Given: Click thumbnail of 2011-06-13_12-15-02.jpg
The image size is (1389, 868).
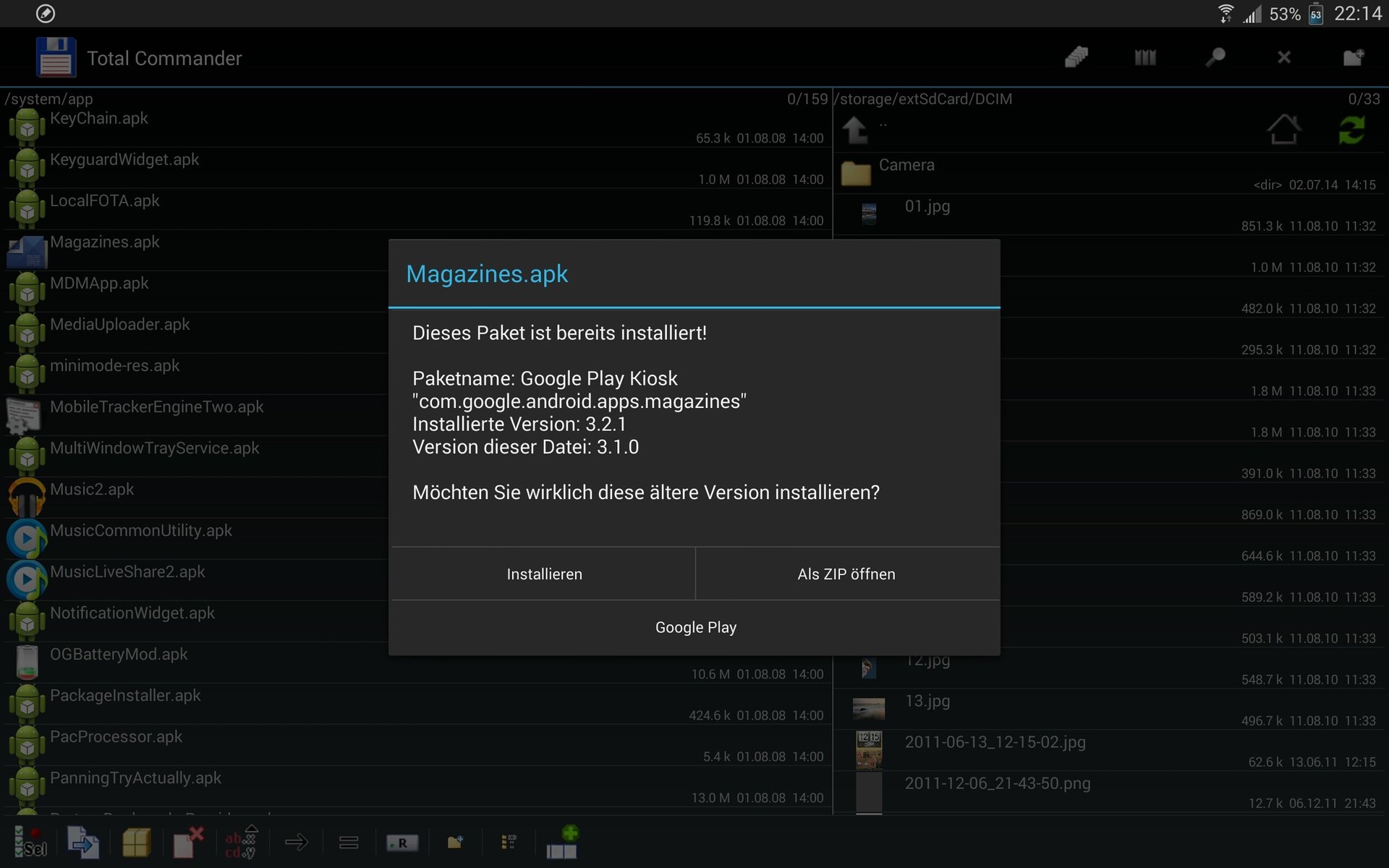Looking at the screenshot, I should [x=869, y=750].
